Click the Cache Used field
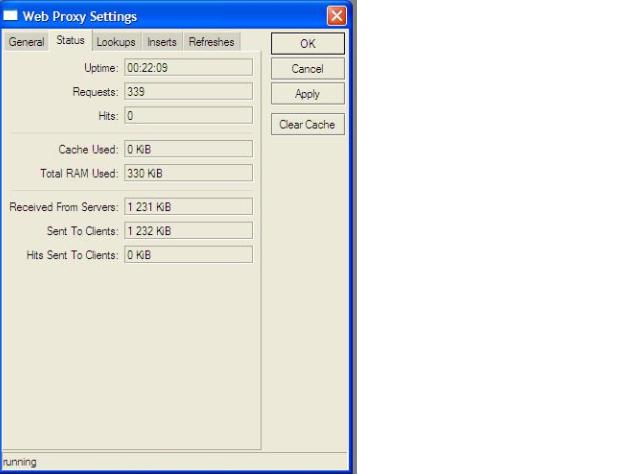This screenshot has height=474, width=640. coord(189,149)
